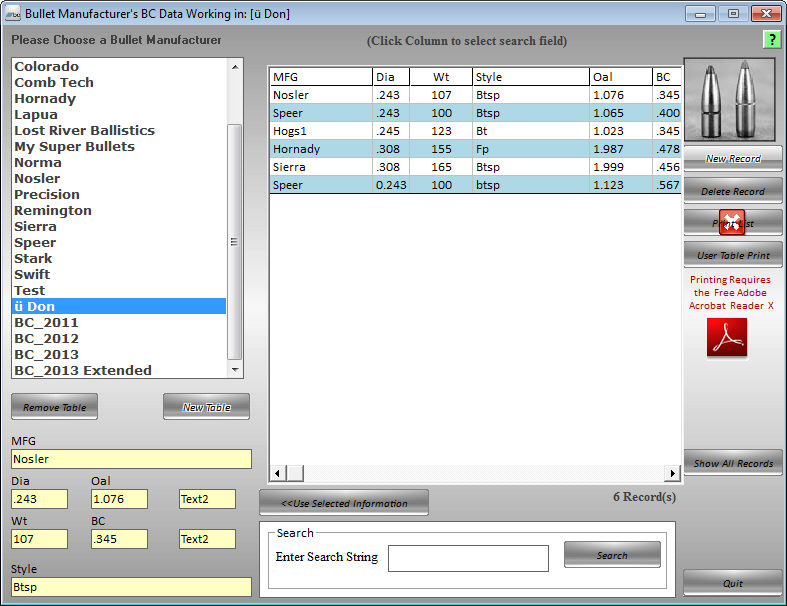Screen dimensions: 787x606
Task: Click the application icon in title bar
Action: pyautogui.click(x=13, y=13)
